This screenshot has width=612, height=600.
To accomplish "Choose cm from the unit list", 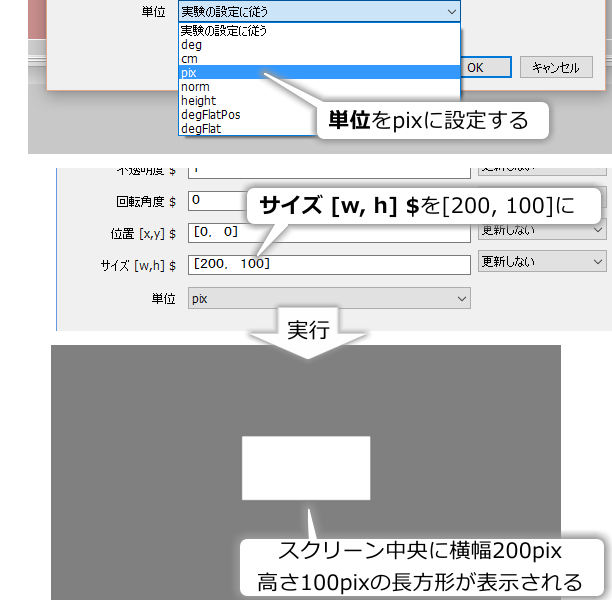I will pos(319,59).
